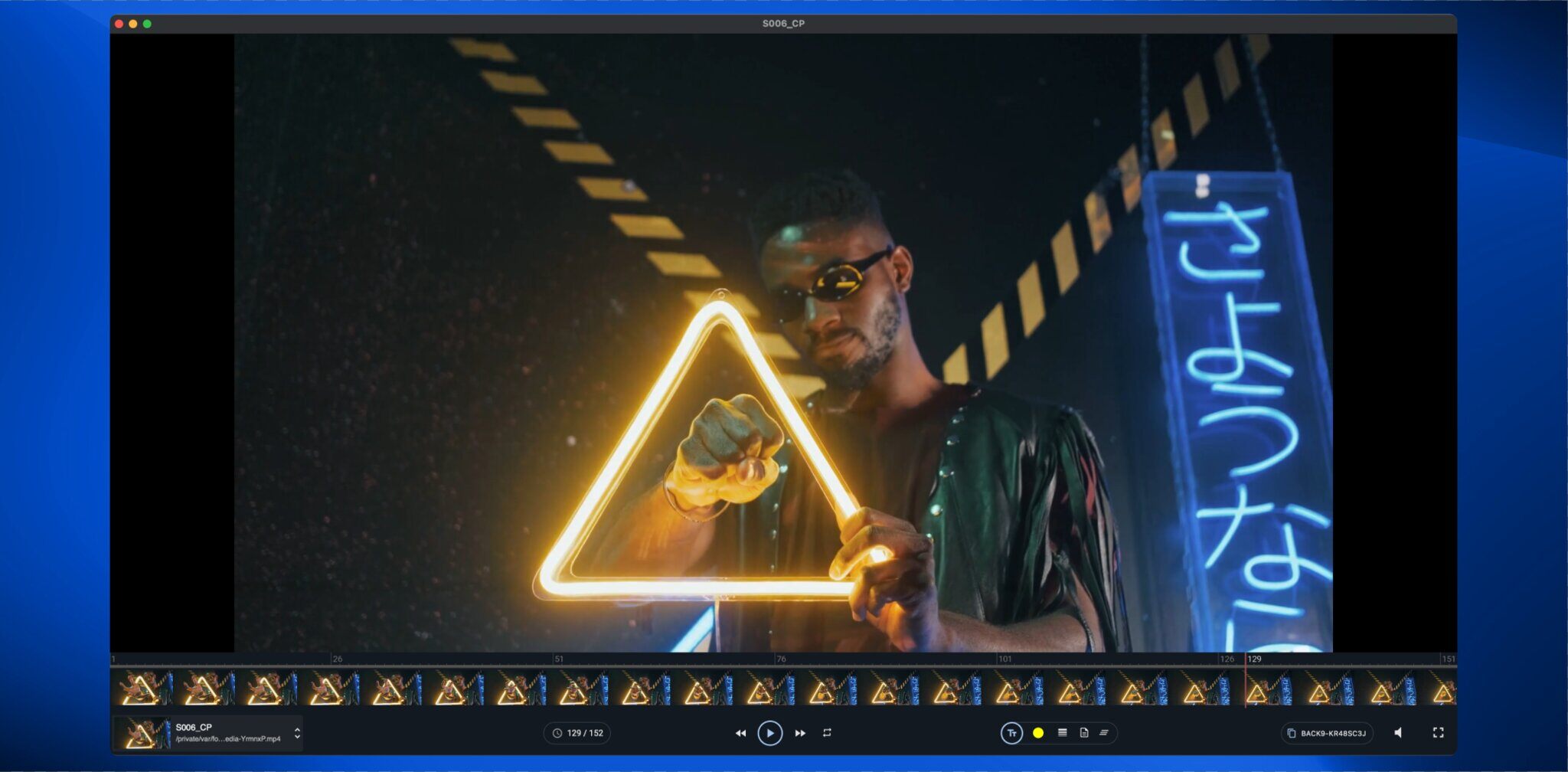
Task: Minimize the S006_CP window
Action: click(x=133, y=24)
